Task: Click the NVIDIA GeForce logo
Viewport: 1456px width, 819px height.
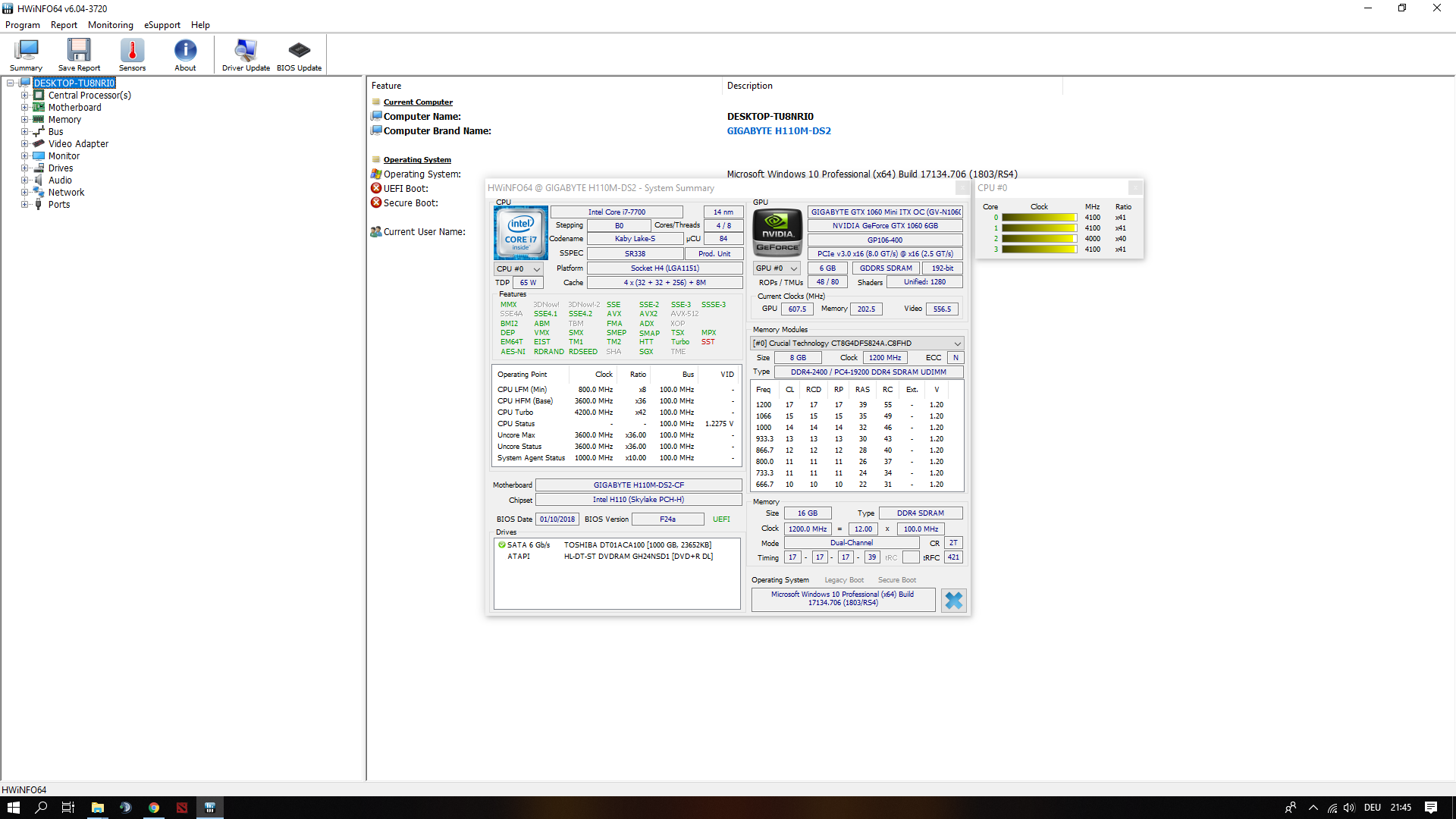Action: click(x=777, y=233)
